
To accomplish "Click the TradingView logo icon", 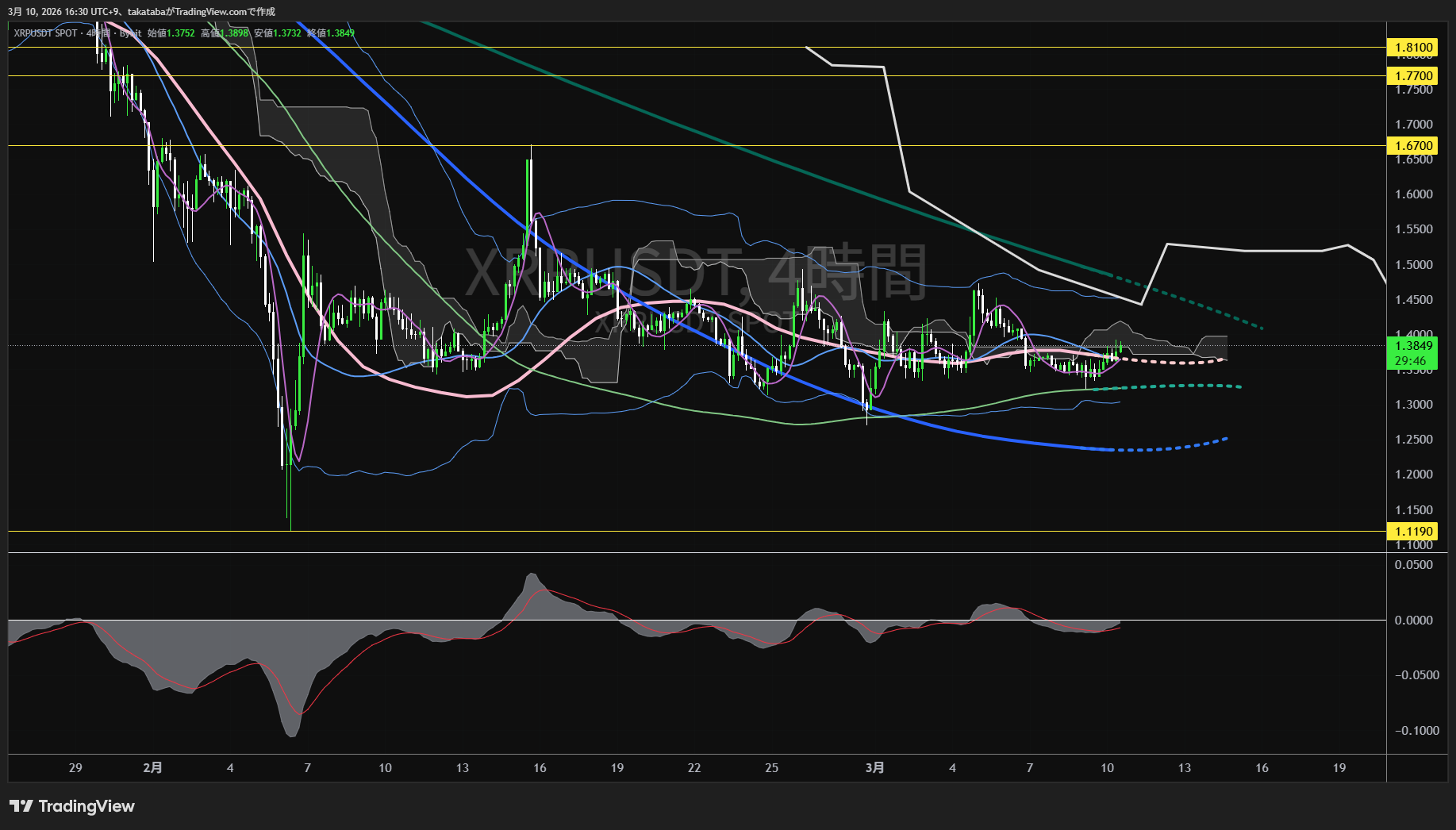I will click(x=21, y=806).
